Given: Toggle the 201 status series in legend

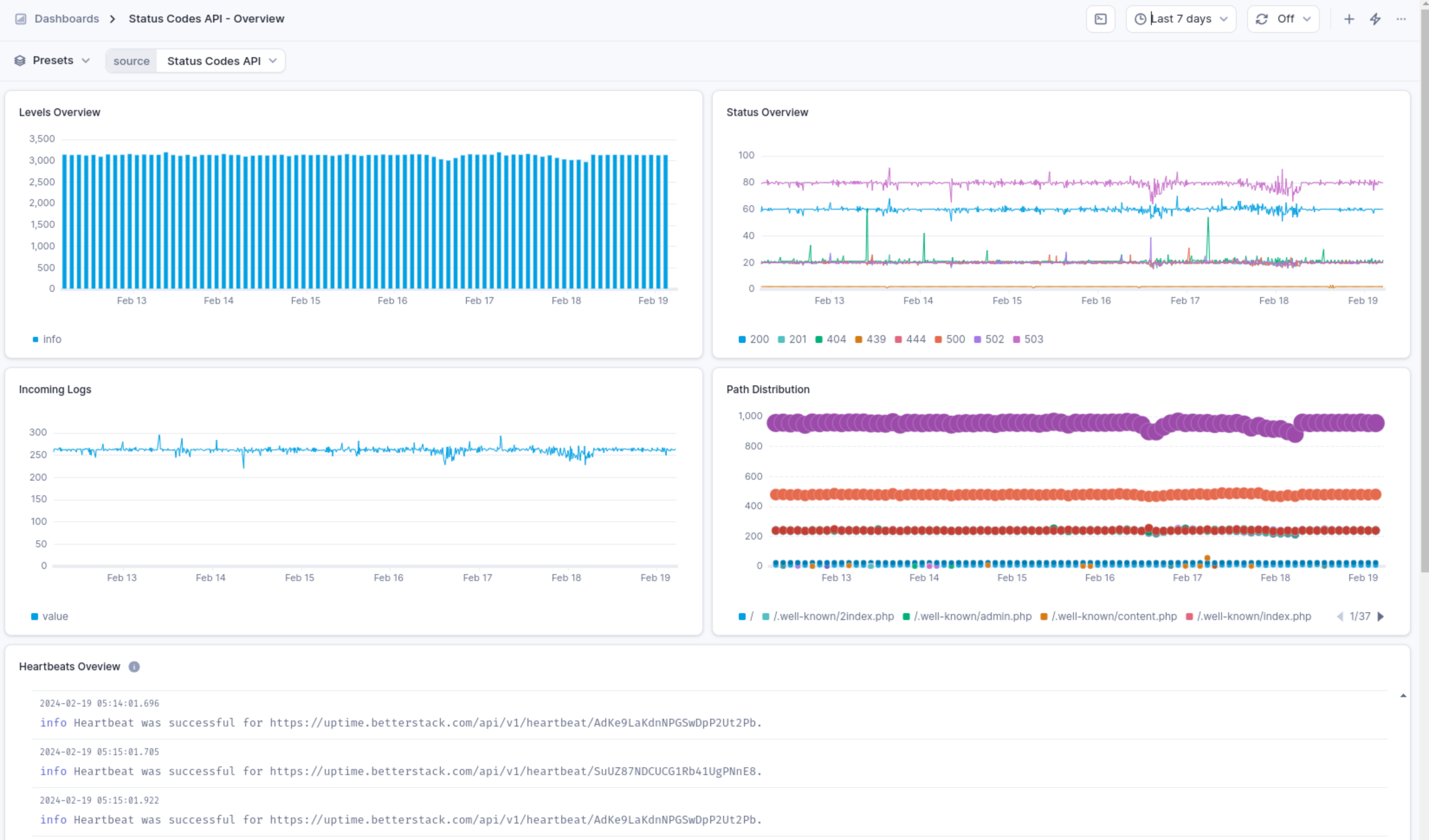Looking at the screenshot, I should (792, 339).
